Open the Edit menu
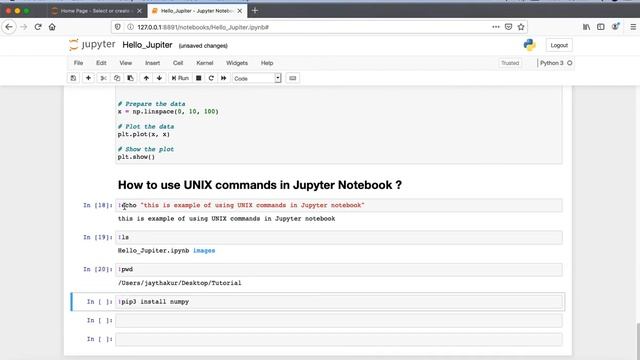 tap(101, 63)
